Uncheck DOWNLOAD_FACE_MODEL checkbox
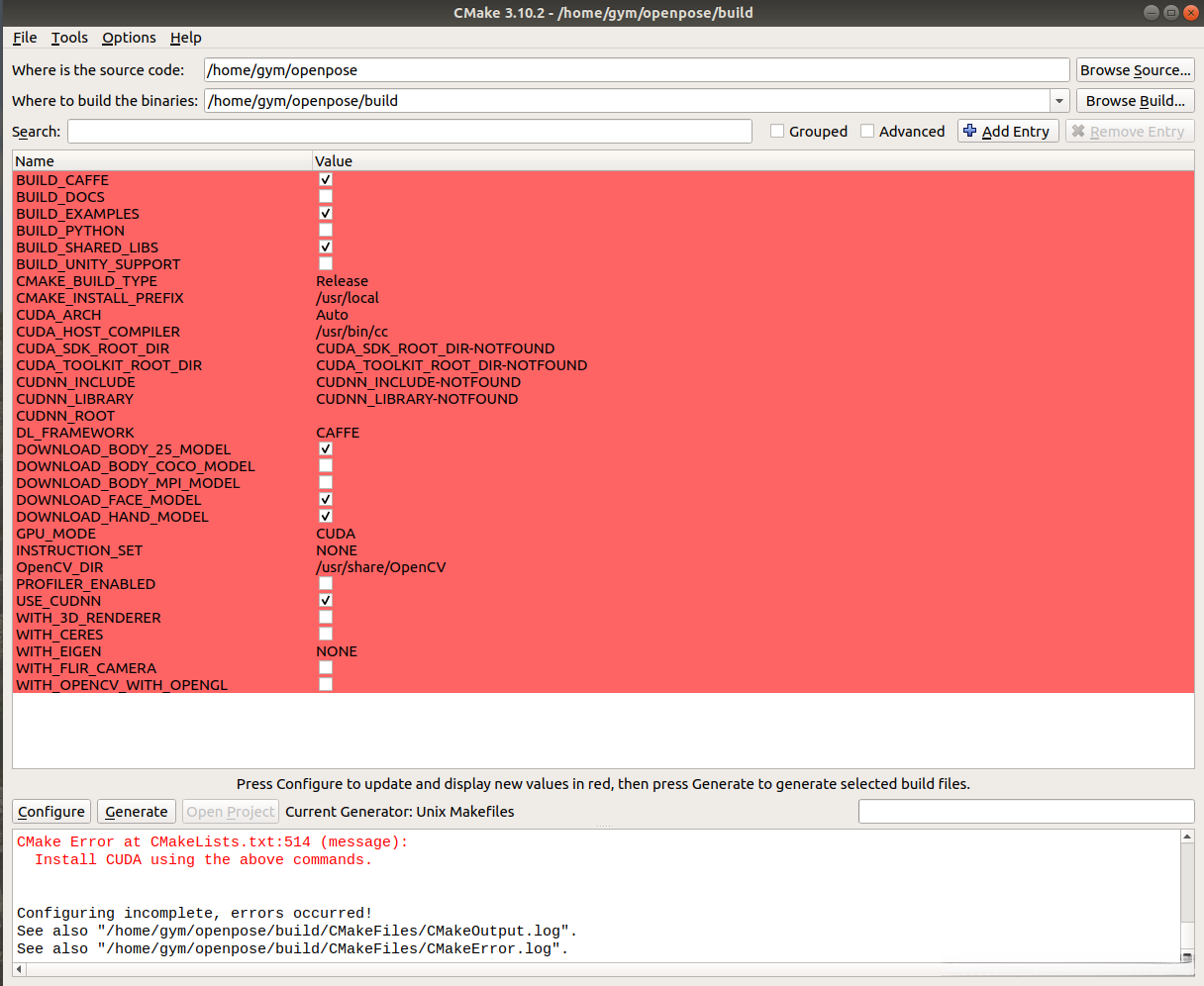The height and width of the screenshot is (986, 1204). click(x=325, y=500)
